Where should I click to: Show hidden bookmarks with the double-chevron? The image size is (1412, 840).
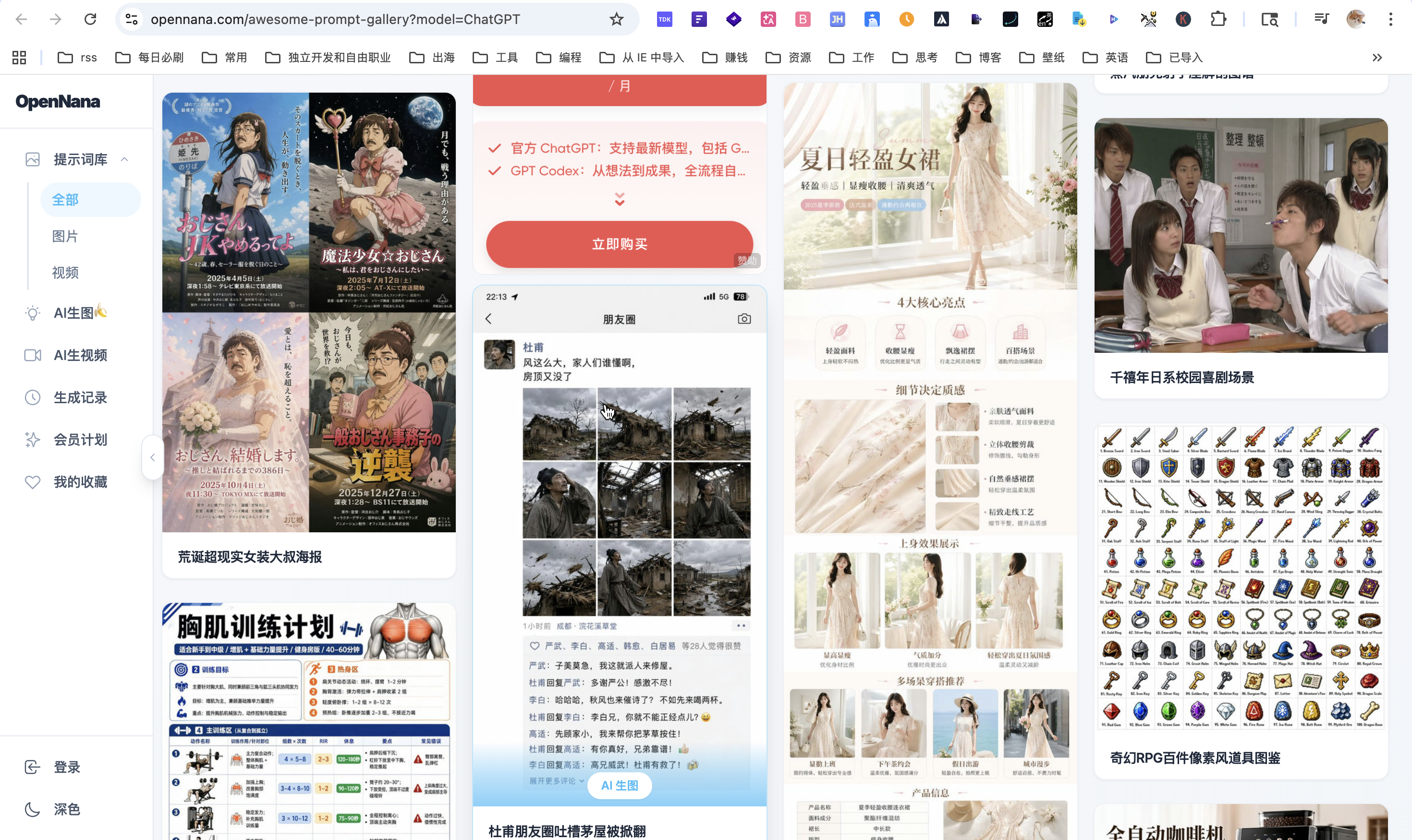(x=1377, y=58)
